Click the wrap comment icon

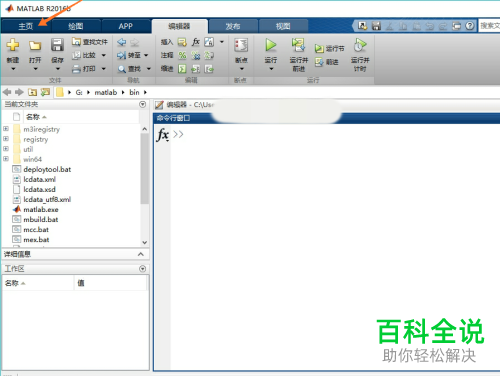pos(209,55)
